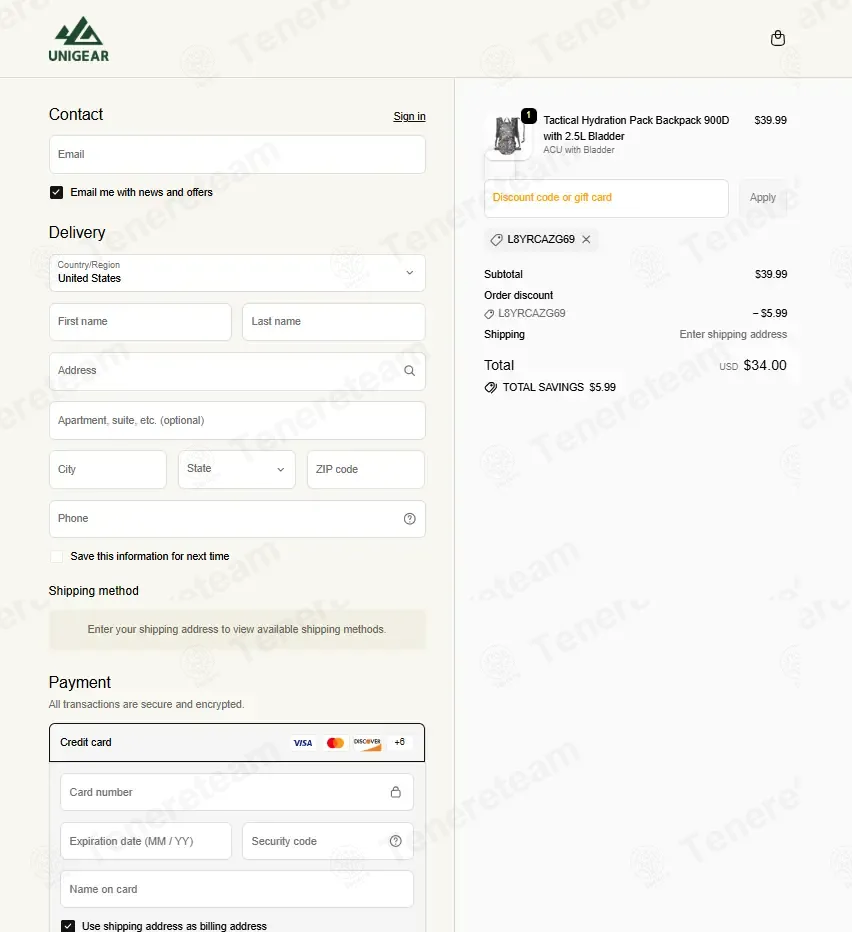
Task: Click the item quantity badge on backpack
Action: click(529, 115)
